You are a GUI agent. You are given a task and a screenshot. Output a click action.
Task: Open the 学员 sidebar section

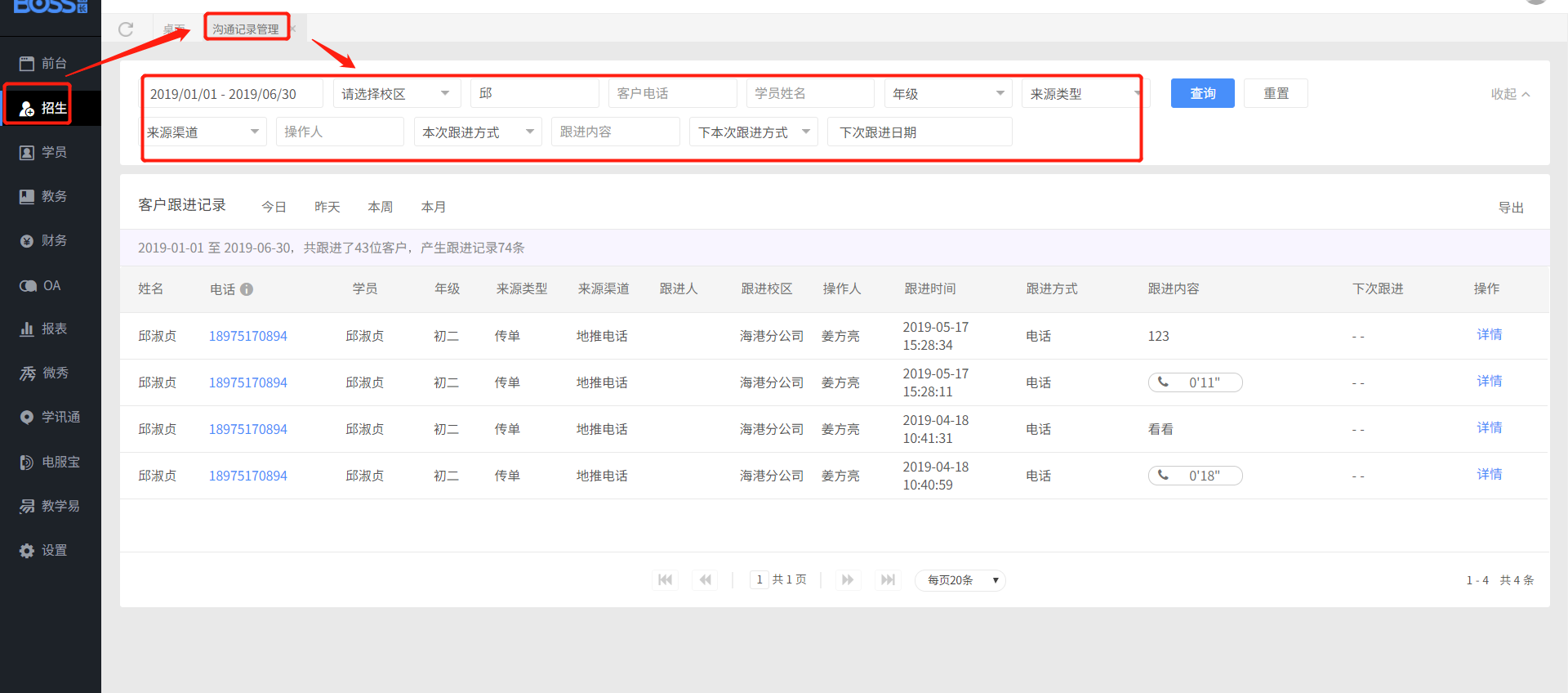(x=44, y=152)
